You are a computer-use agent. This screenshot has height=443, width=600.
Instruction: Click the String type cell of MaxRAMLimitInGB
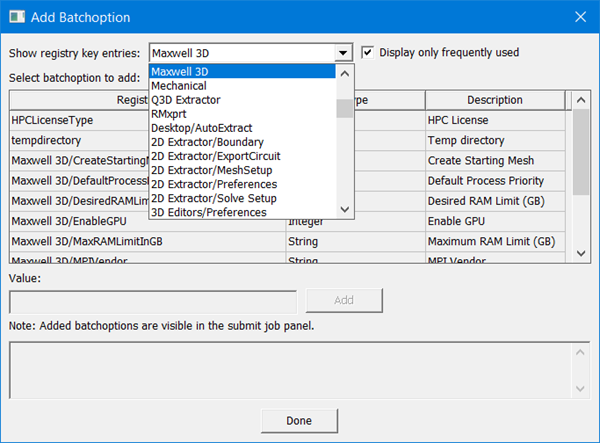coord(355,241)
